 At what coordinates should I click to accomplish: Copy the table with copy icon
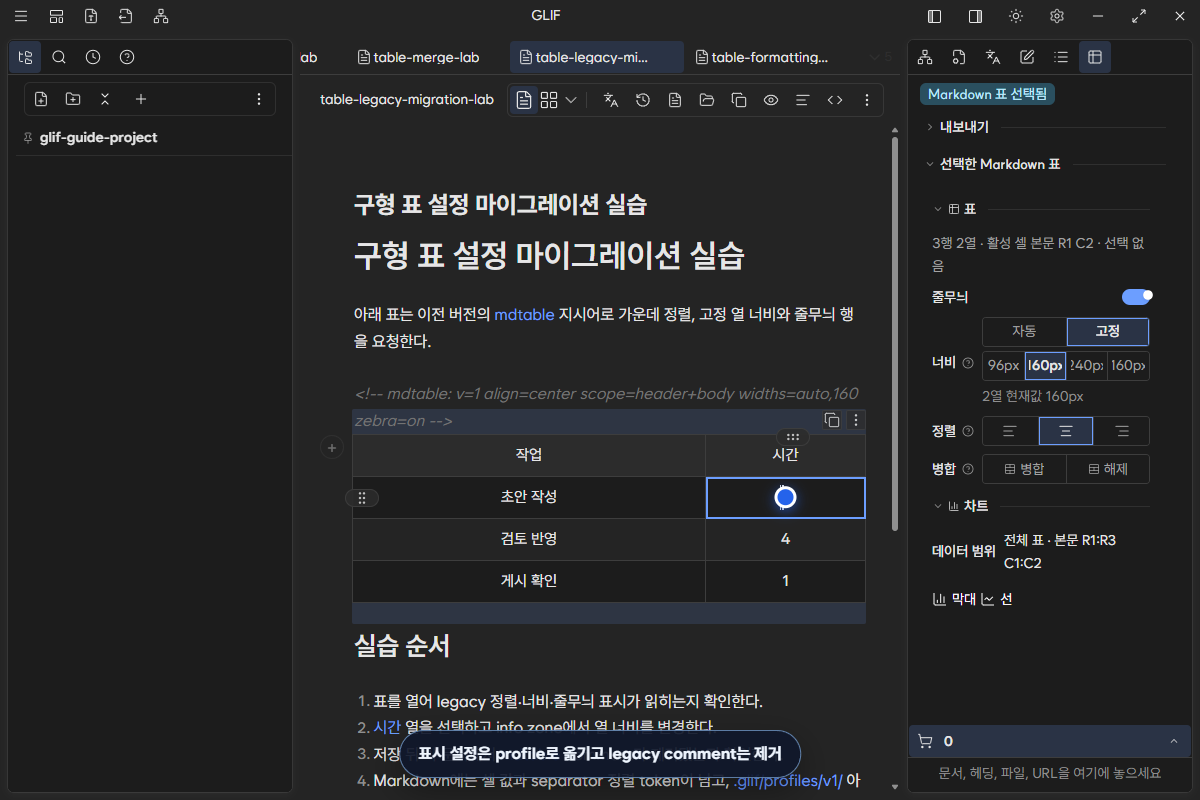tap(832, 420)
